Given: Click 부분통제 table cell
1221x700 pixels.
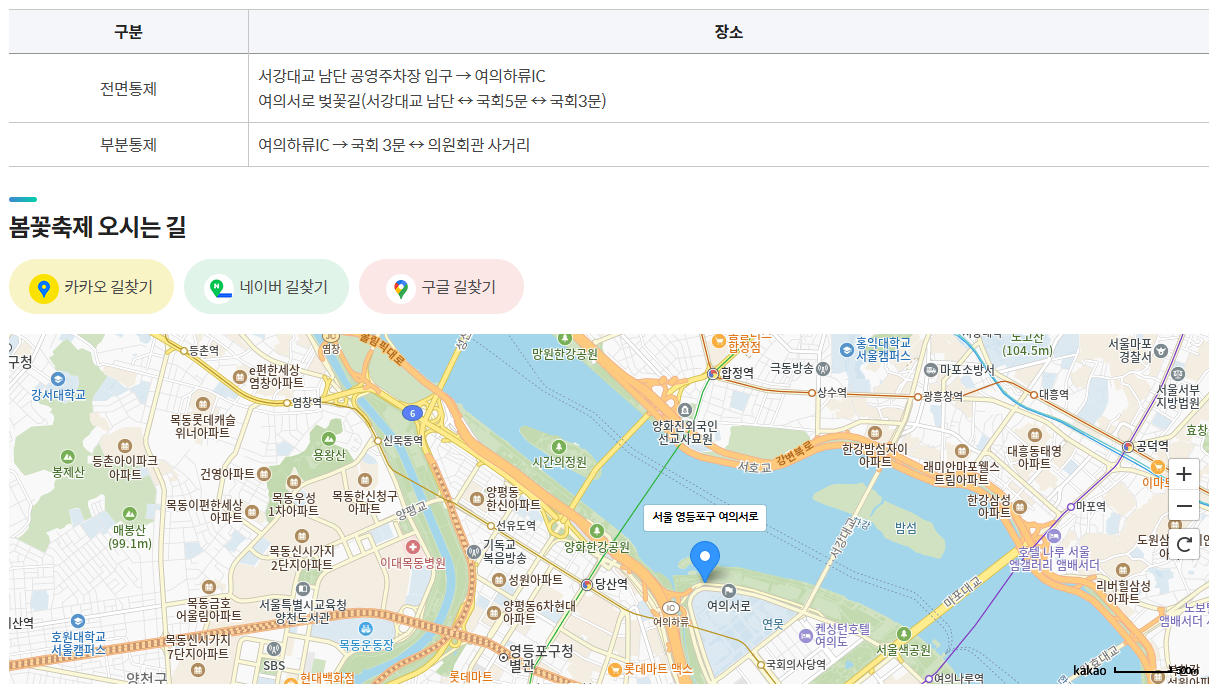Looking at the screenshot, I should click(x=128, y=145).
